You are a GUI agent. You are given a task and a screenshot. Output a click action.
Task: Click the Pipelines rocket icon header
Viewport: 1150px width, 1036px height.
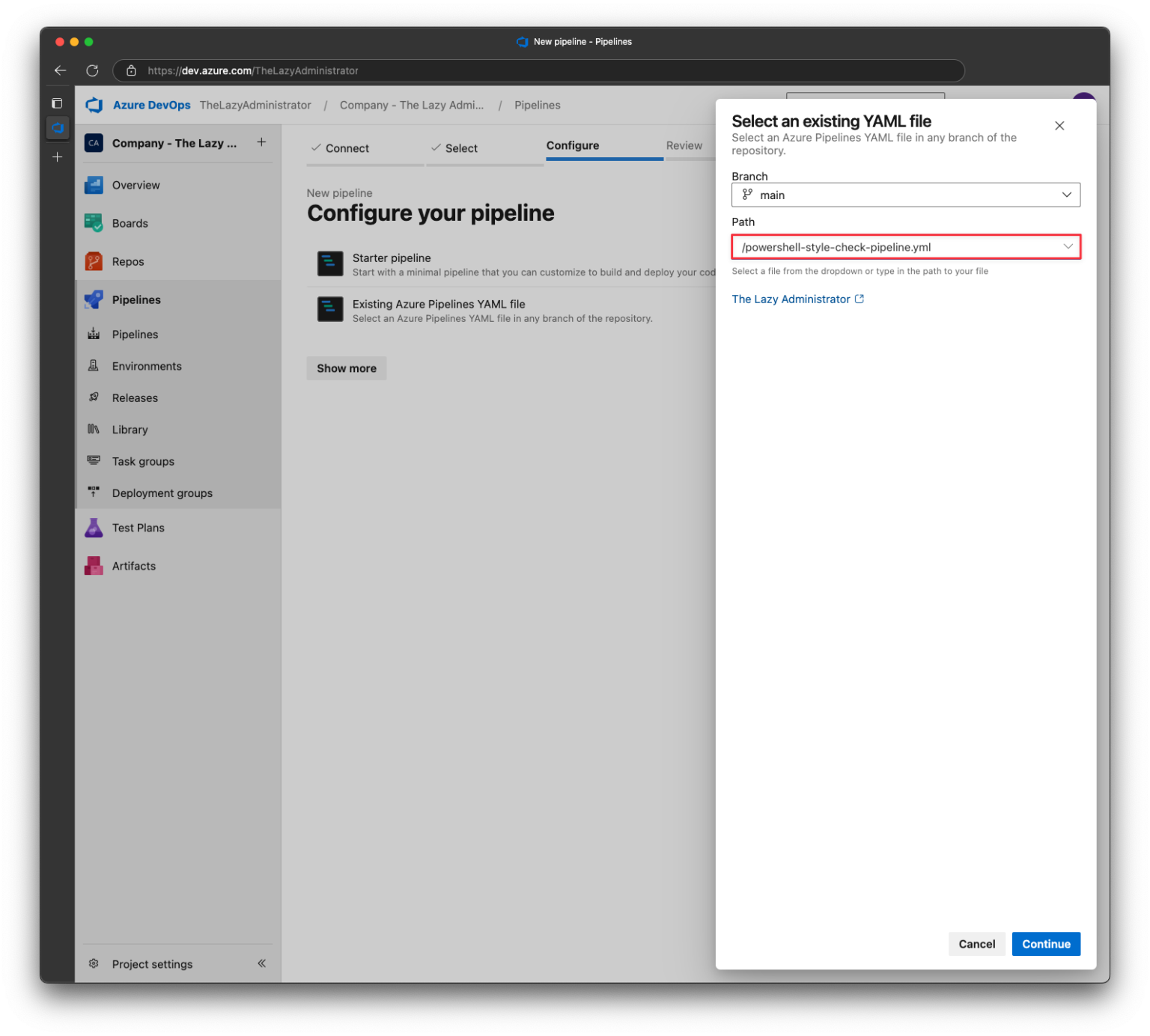[x=94, y=299]
